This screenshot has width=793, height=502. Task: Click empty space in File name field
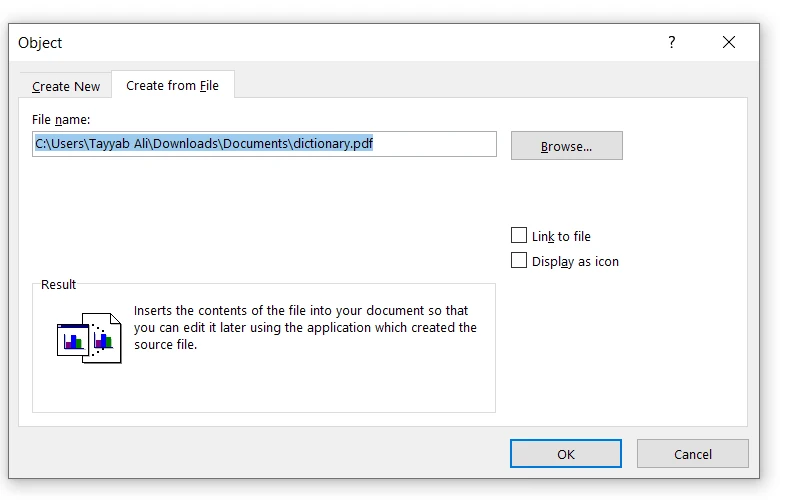(x=436, y=144)
